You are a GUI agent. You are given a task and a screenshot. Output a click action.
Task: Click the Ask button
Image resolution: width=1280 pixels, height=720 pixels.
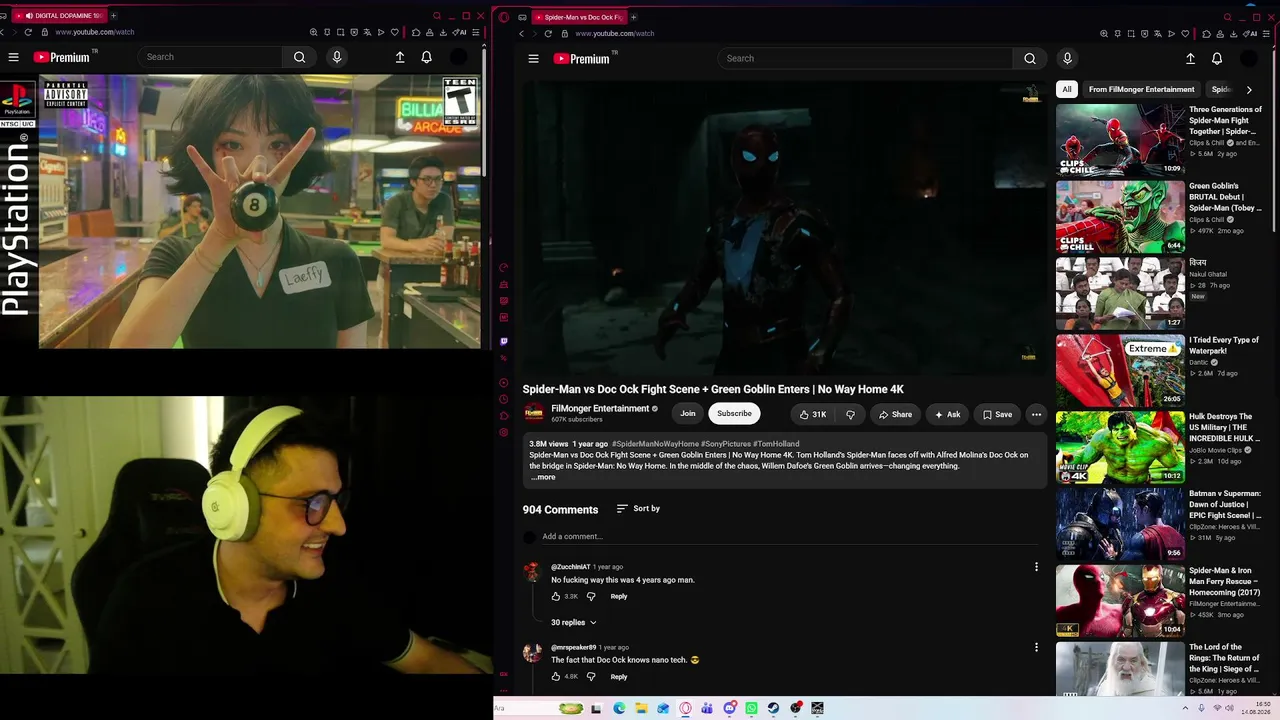pyautogui.click(x=947, y=414)
